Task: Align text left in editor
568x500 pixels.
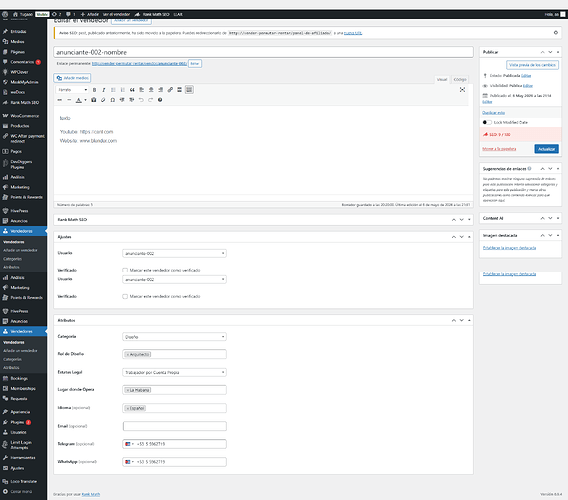Action: (141, 90)
